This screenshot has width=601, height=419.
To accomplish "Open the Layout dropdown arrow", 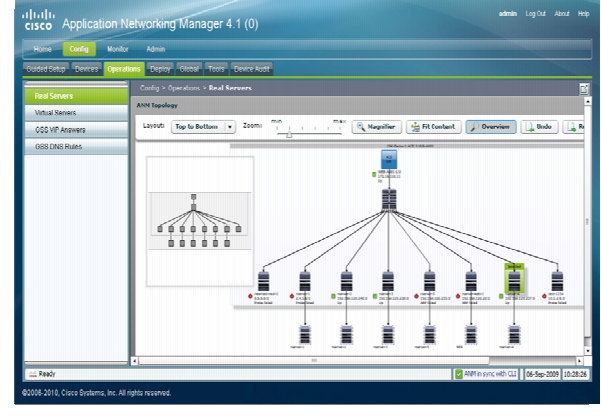I will pyautogui.click(x=230, y=127).
